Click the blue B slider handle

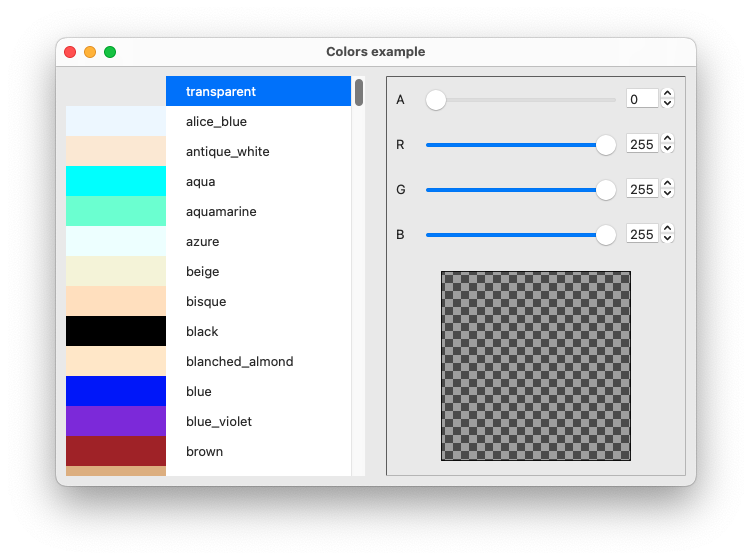click(x=606, y=235)
